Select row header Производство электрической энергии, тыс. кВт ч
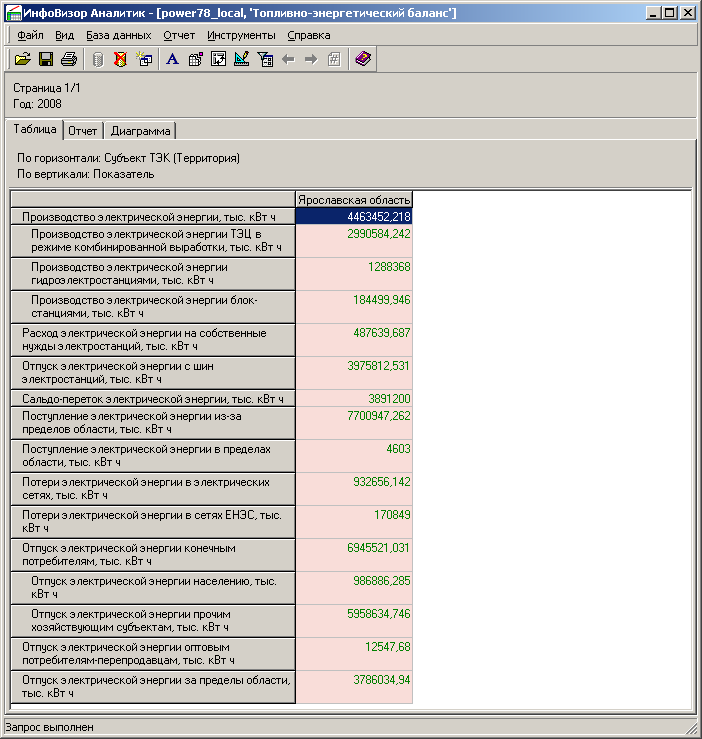The height and width of the screenshot is (739, 702). point(153,217)
